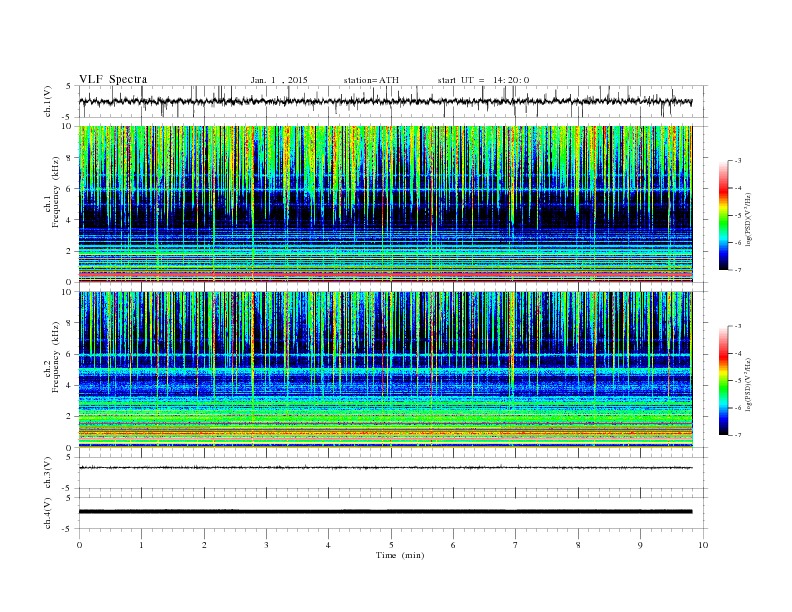792x612 pixels.
Task: Click the "4" kHz tick of ch.2 spectrogram
Action: pyautogui.click(x=69, y=386)
